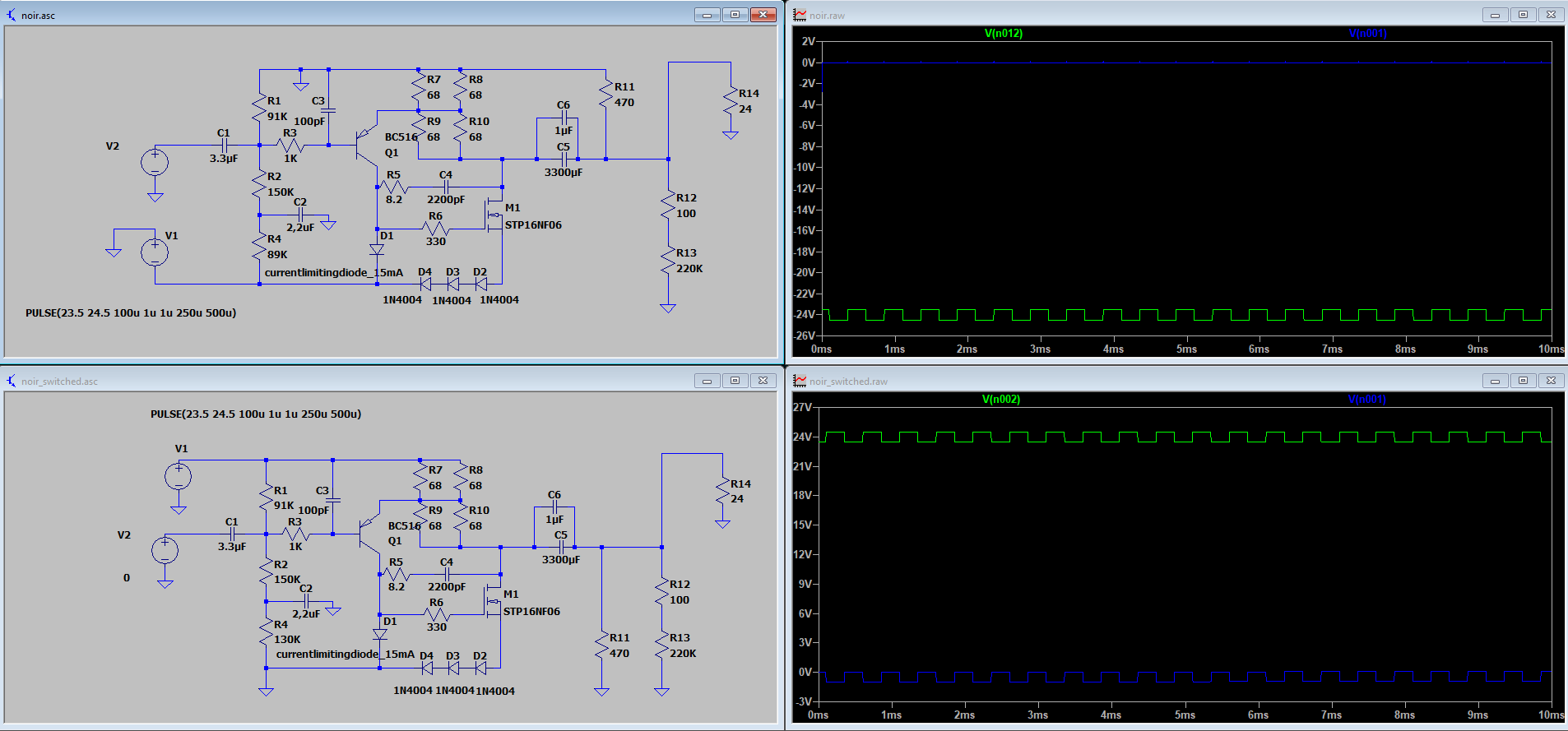Click the STP16NF06 MOSFET label in noir.asc
This screenshot has width=1568, height=731.
(x=533, y=225)
